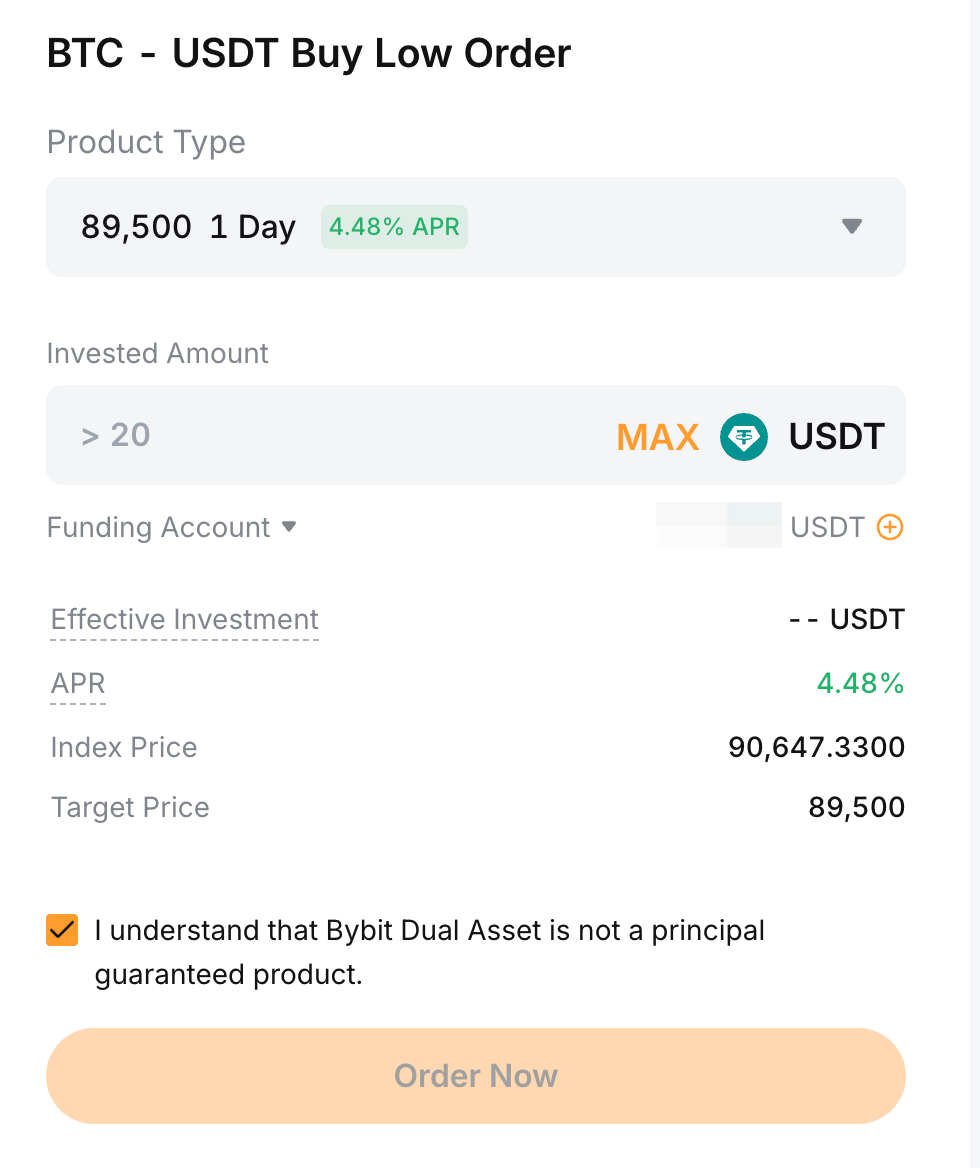Click the Effective Investment underlined label
Image resolution: width=980 pixels, height=1168 pixels.
(x=185, y=620)
